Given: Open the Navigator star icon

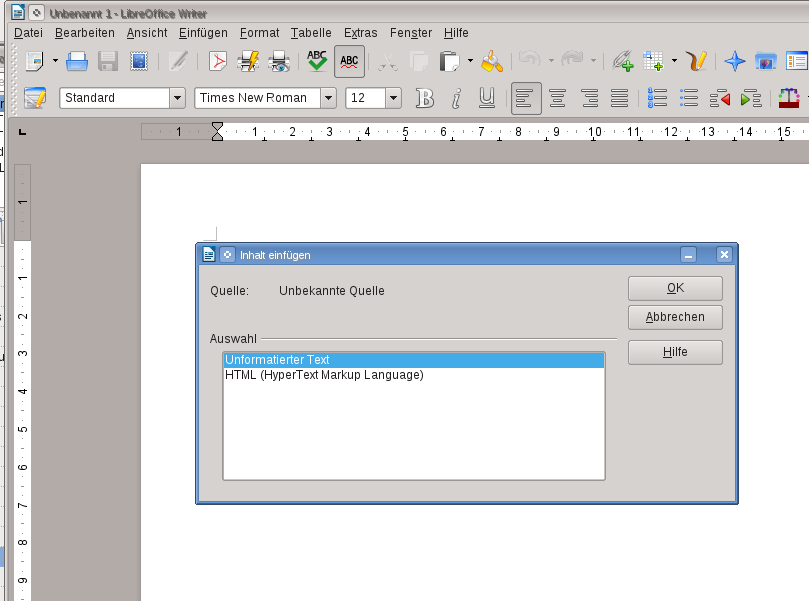Looking at the screenshot, I should (x=735, y=62).
